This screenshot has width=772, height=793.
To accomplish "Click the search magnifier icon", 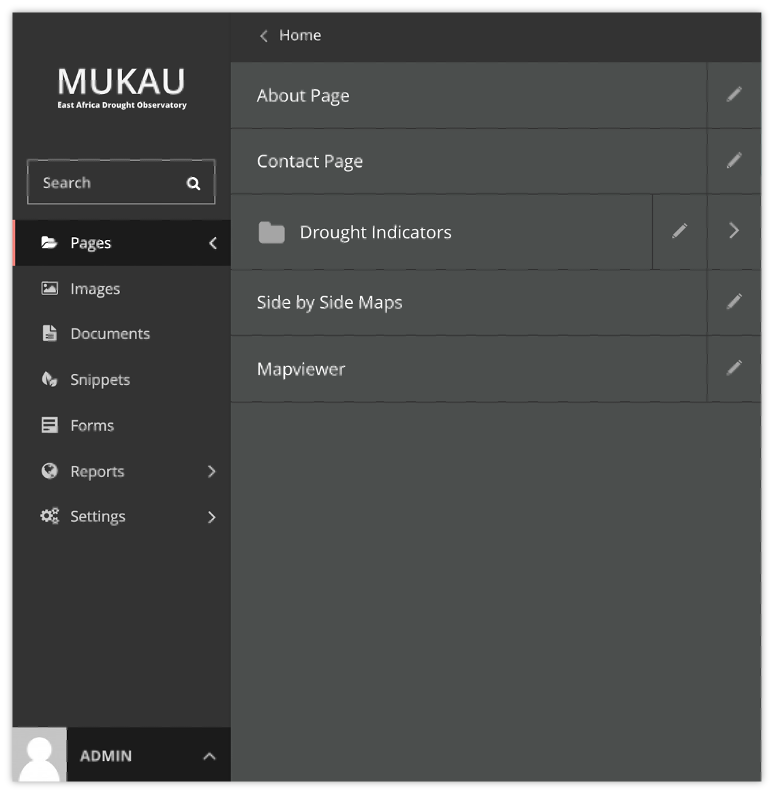I will [x=193, y=183].
